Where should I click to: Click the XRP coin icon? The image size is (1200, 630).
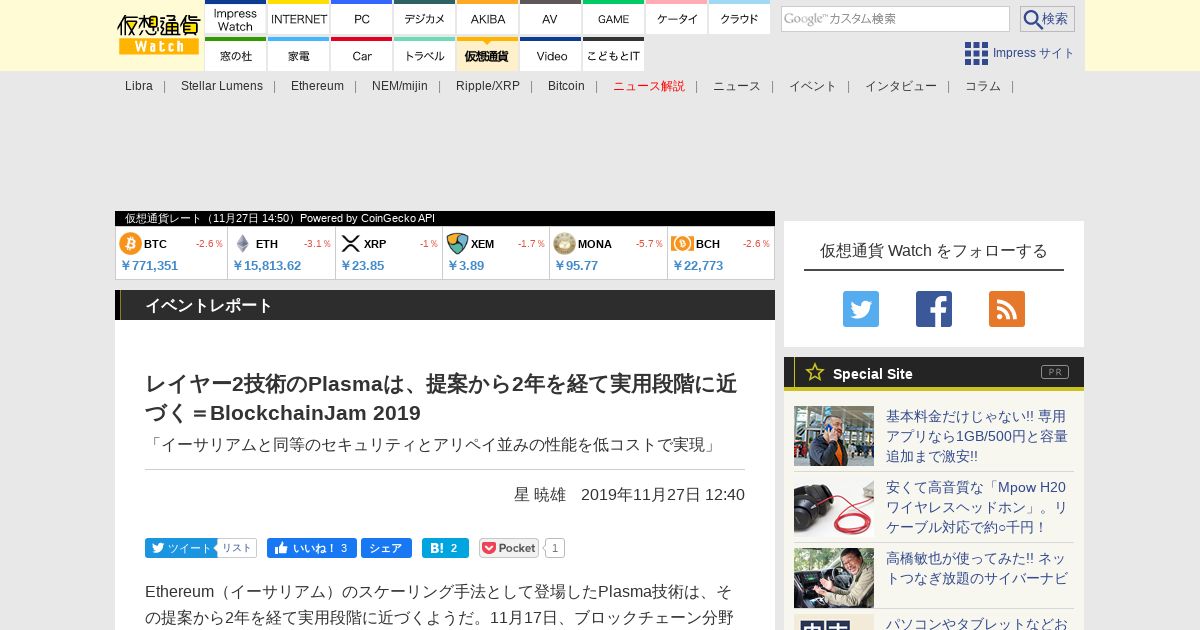coord(350,244)
